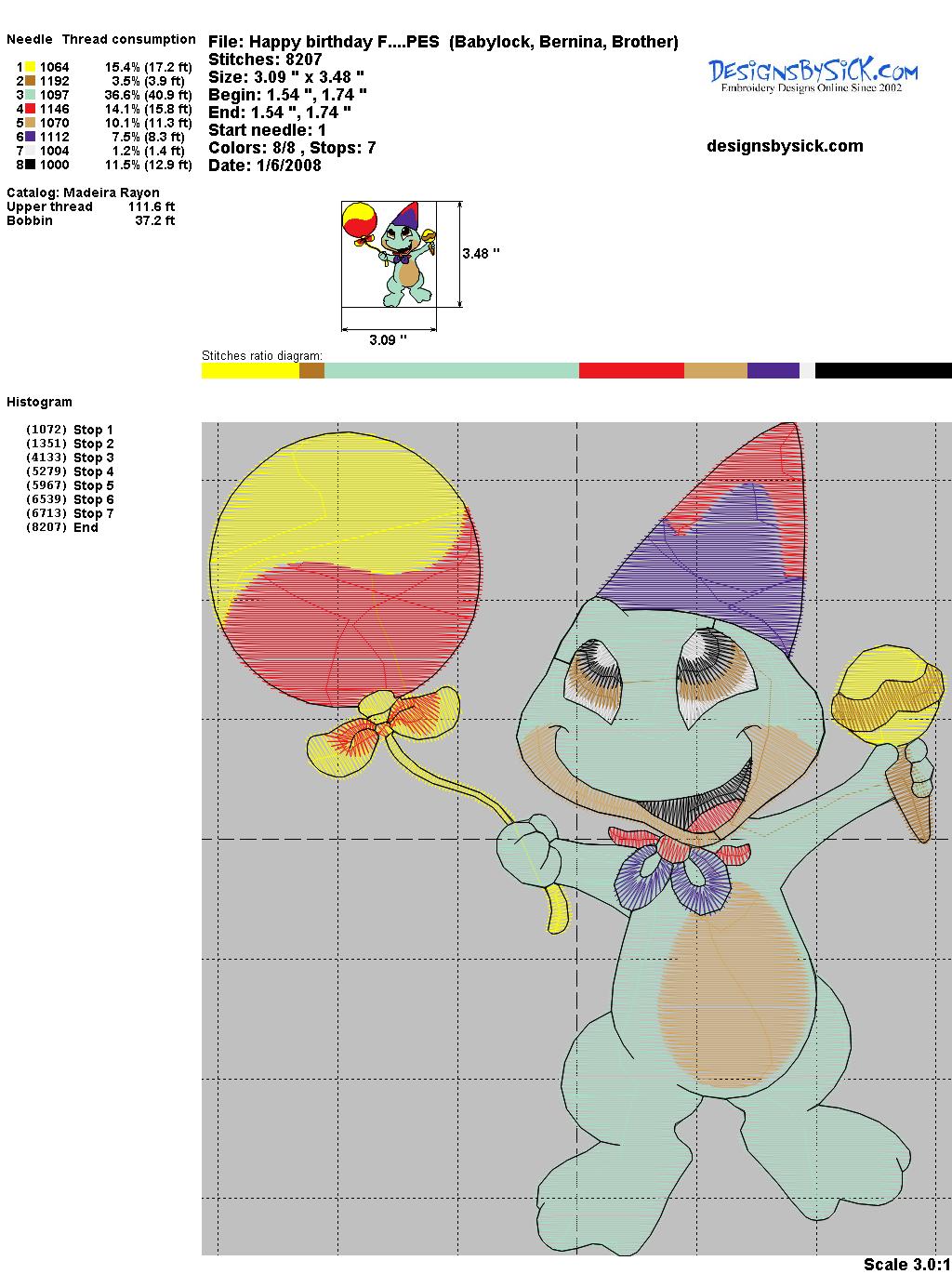
Task: Click the mint segment of stitches ratio bar
Action: coord(451,371)
